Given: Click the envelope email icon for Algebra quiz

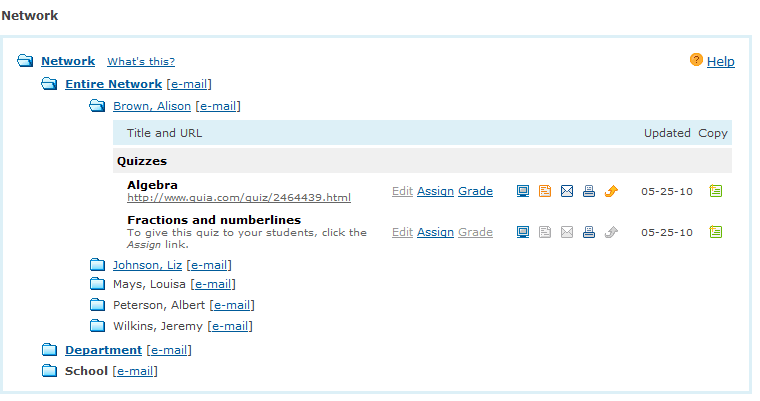Looking at the screenshot, I should pyautogui.click(x=567, y=191).
